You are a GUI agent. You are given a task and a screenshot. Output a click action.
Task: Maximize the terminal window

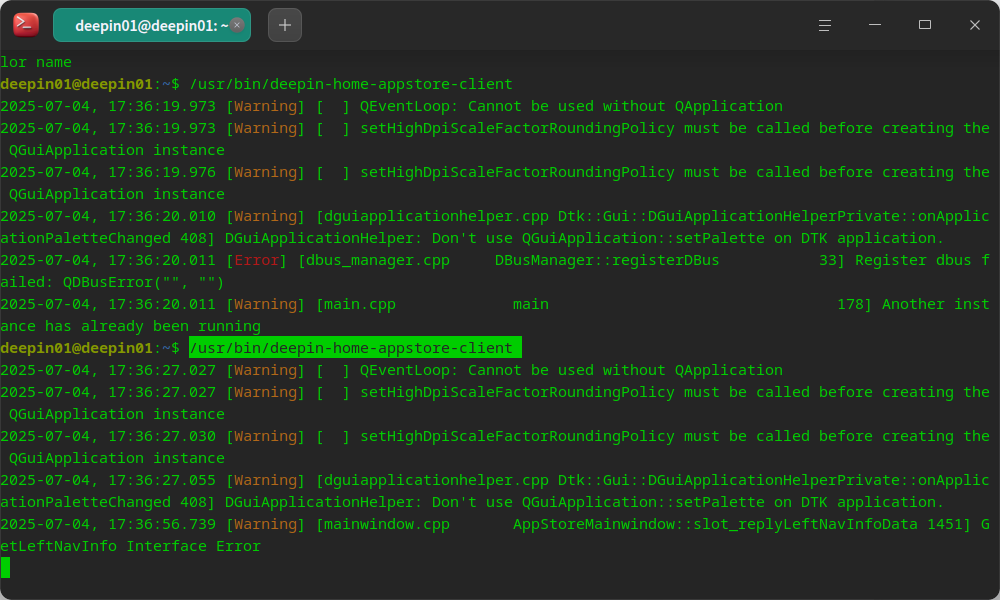click(925, 25)
